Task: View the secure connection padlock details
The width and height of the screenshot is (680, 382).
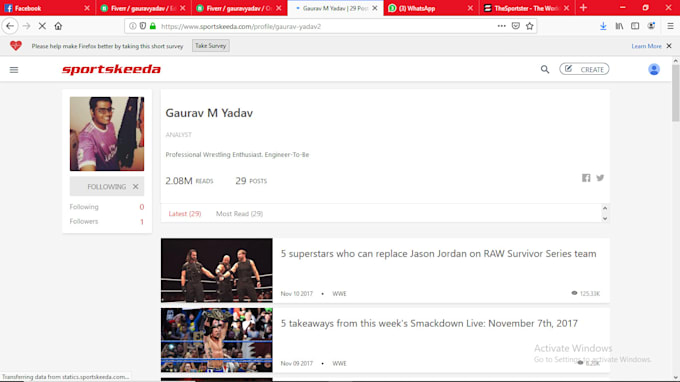Action: [x=153, y=26]
